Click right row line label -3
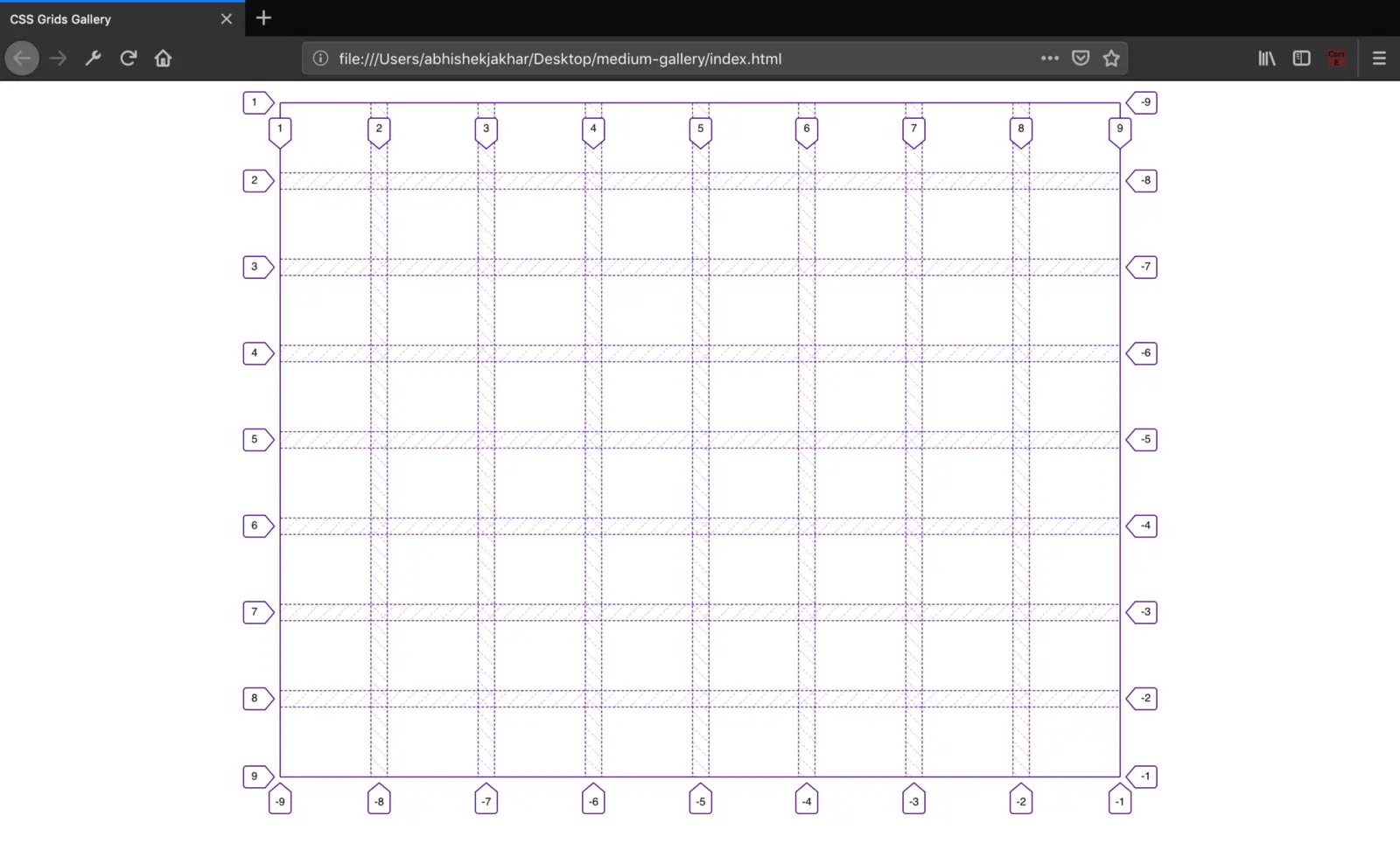Screen dimensions: 1400x850 tap(1142, 612)
